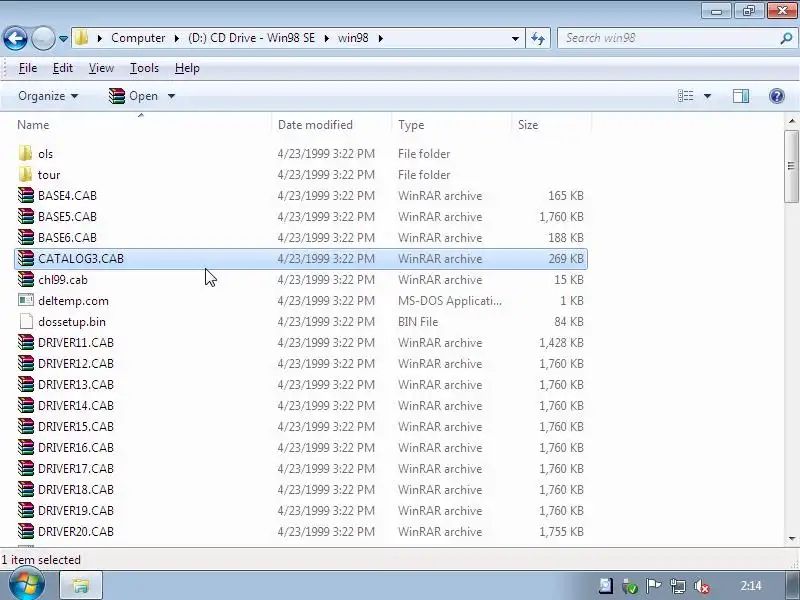The width and height of the screenshot is (800, 600).
Task: Sort by Date modified column
Action: coord(315,124)
